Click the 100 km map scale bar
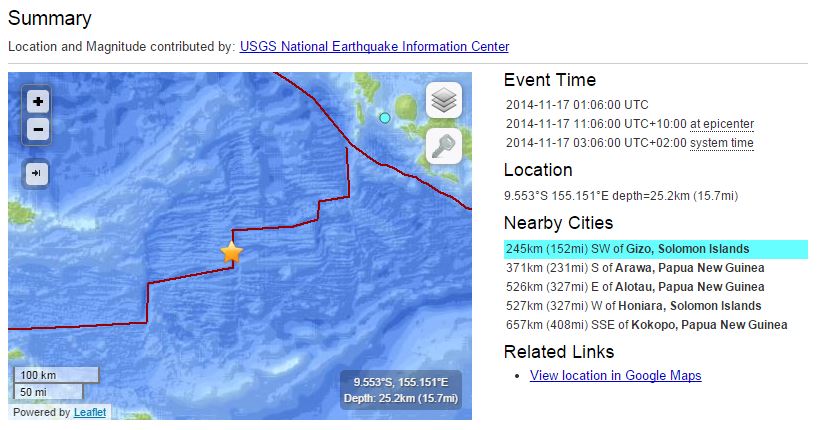This screenshot has height=430, width=826. 55,375
